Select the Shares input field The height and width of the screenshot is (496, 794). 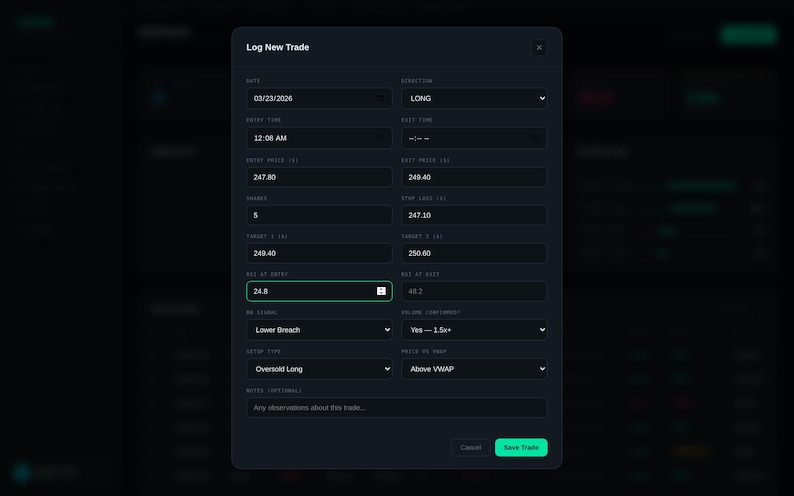tap(319, 215)
